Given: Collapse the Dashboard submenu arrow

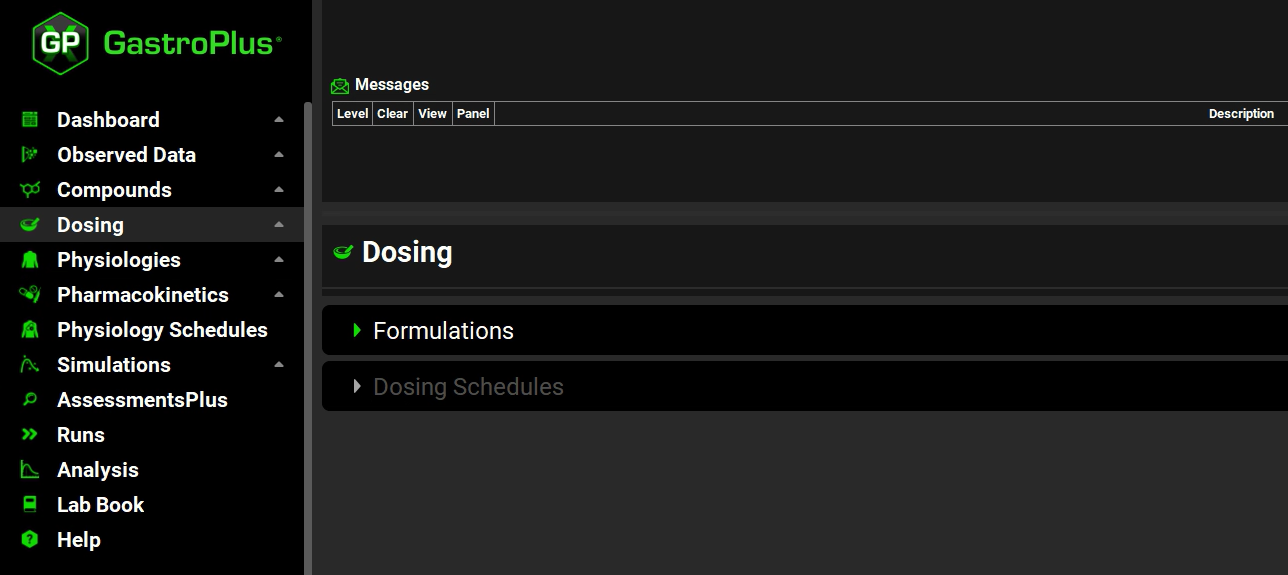Looking at the screenshot, I should (x=279, y=120).
